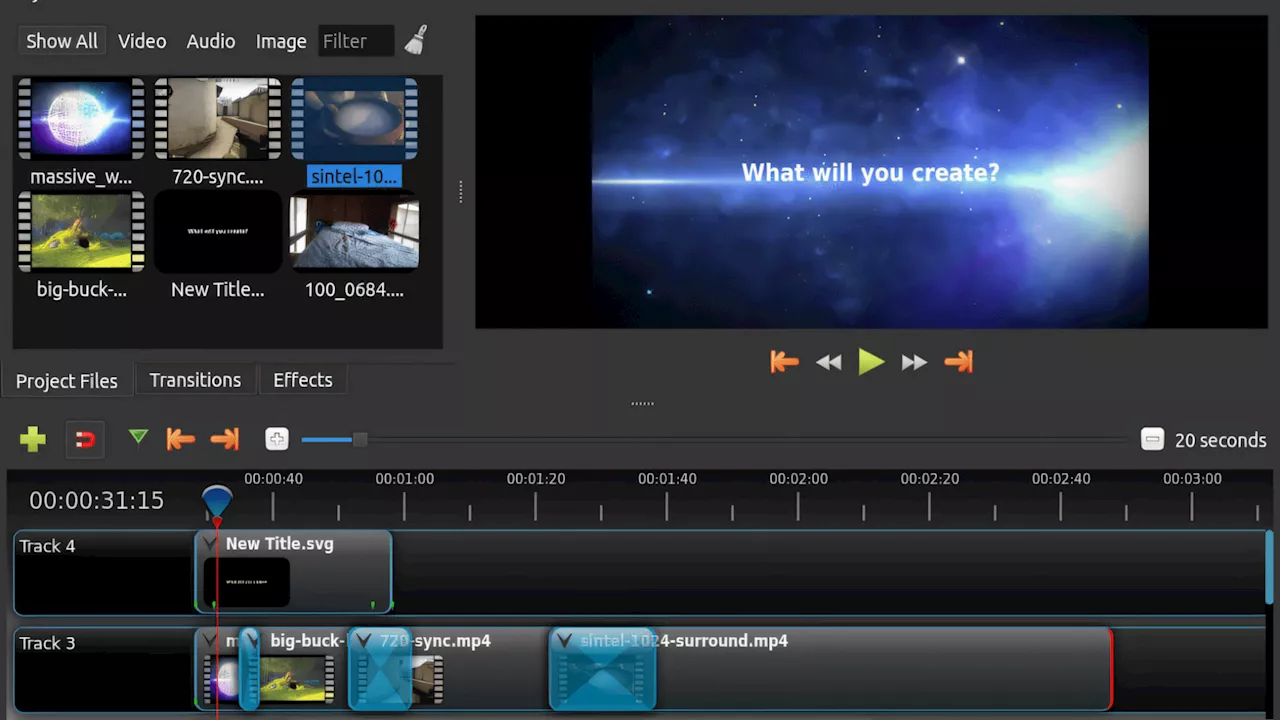Jump to end of preview playback
Image resolution: width=1280 pixels, height=720 pixels.
(958, 362)
